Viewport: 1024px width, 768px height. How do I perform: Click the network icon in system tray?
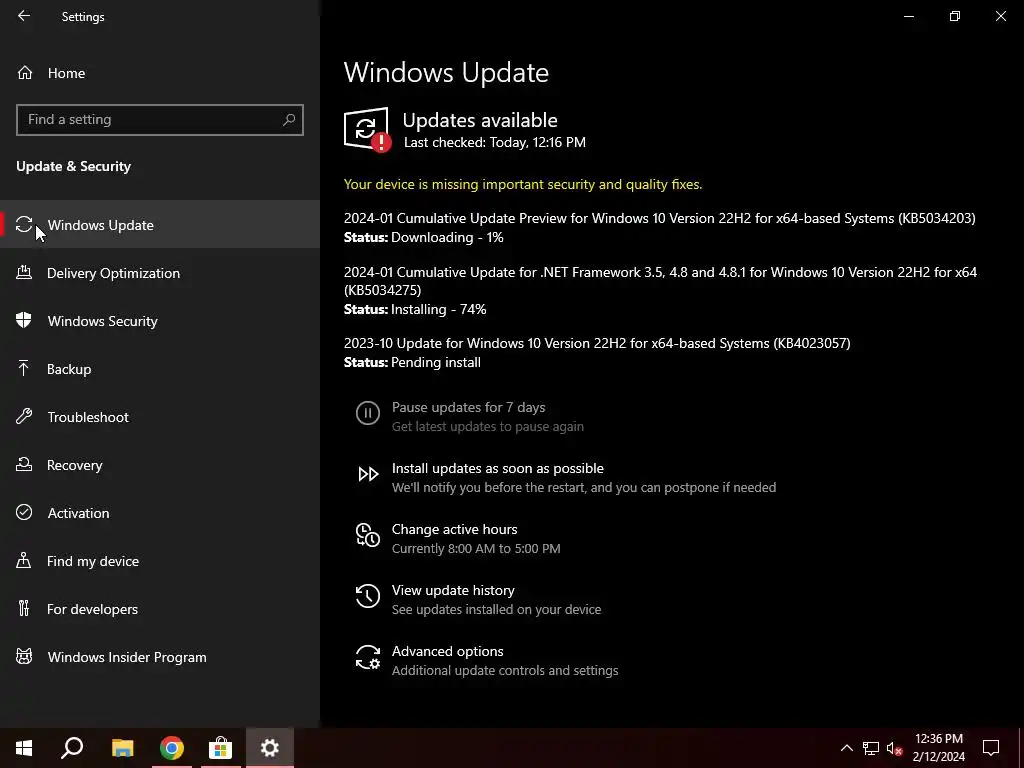pos(871,748)
